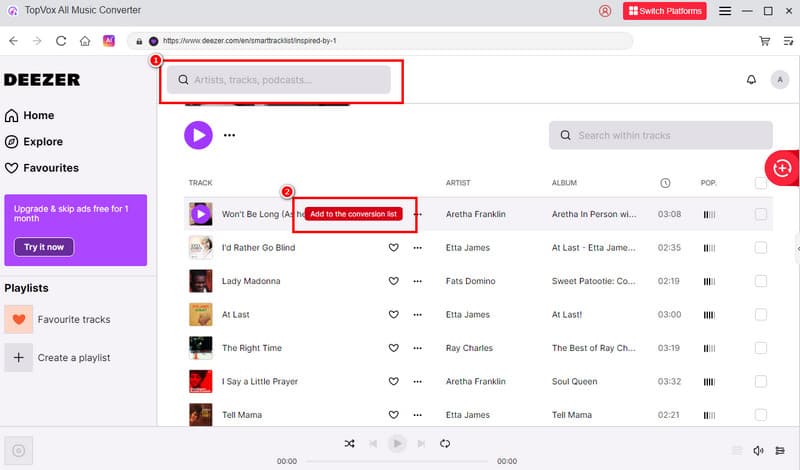Open the shopping cart icon
The width and height of the screenshot is (800, 470).
(x=764, y=41)
